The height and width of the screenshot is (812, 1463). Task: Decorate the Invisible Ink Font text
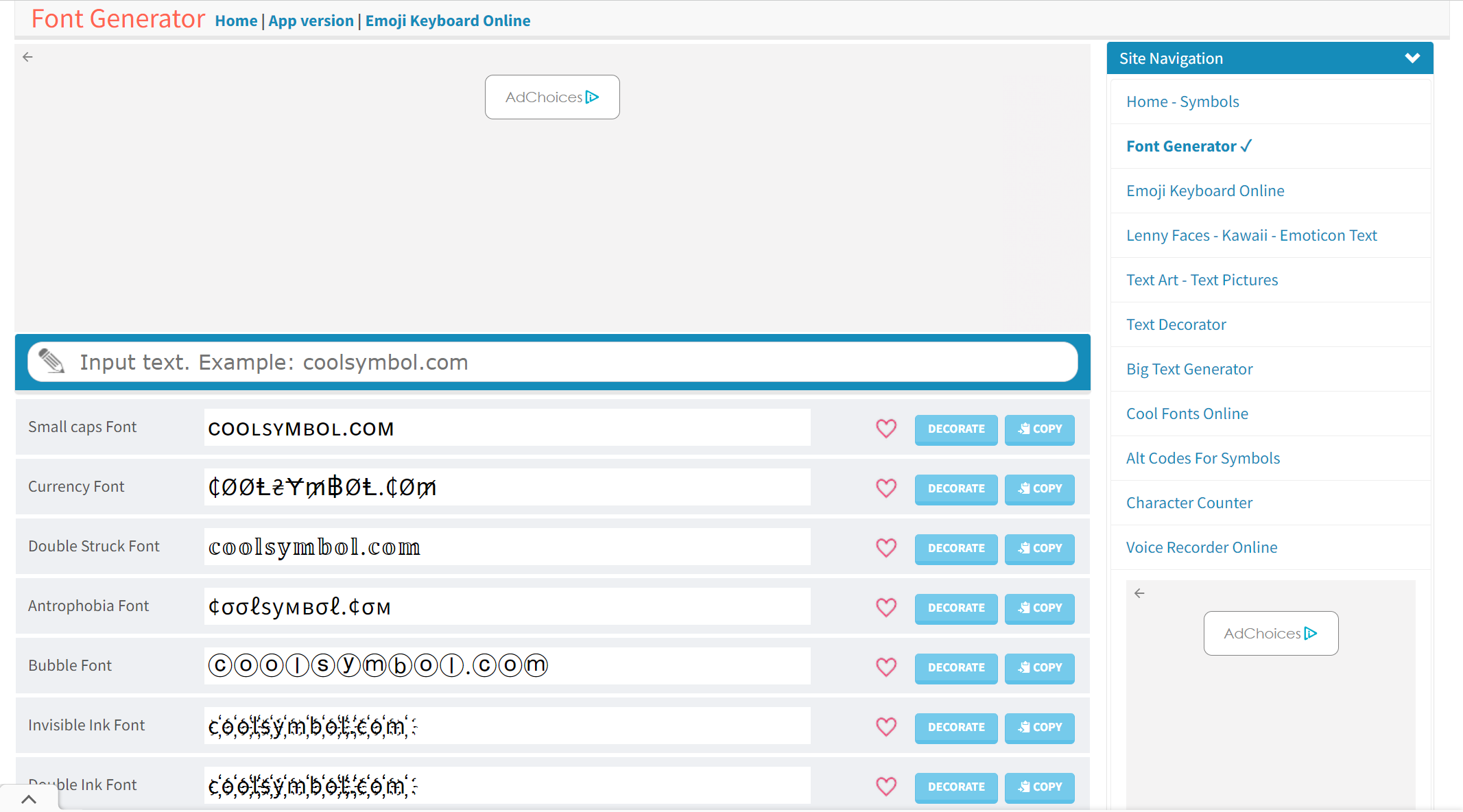tap(956, 728)
